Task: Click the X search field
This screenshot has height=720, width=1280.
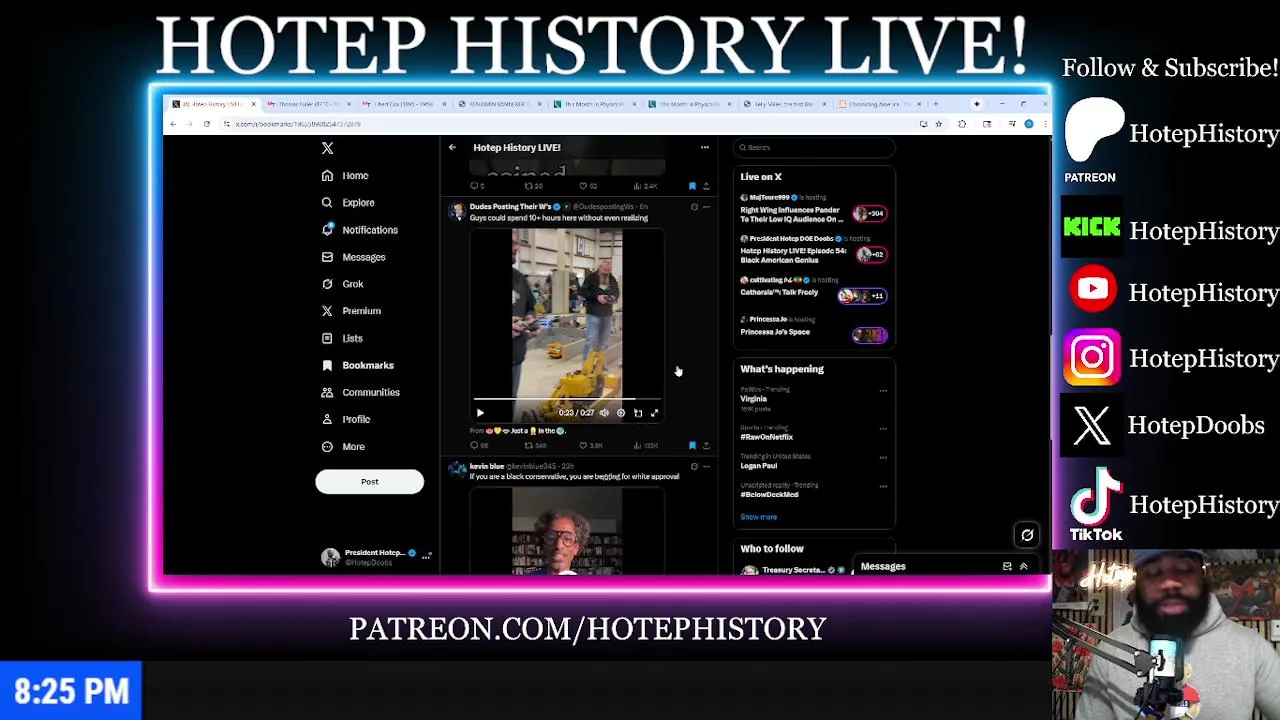Action: point(814,148)
